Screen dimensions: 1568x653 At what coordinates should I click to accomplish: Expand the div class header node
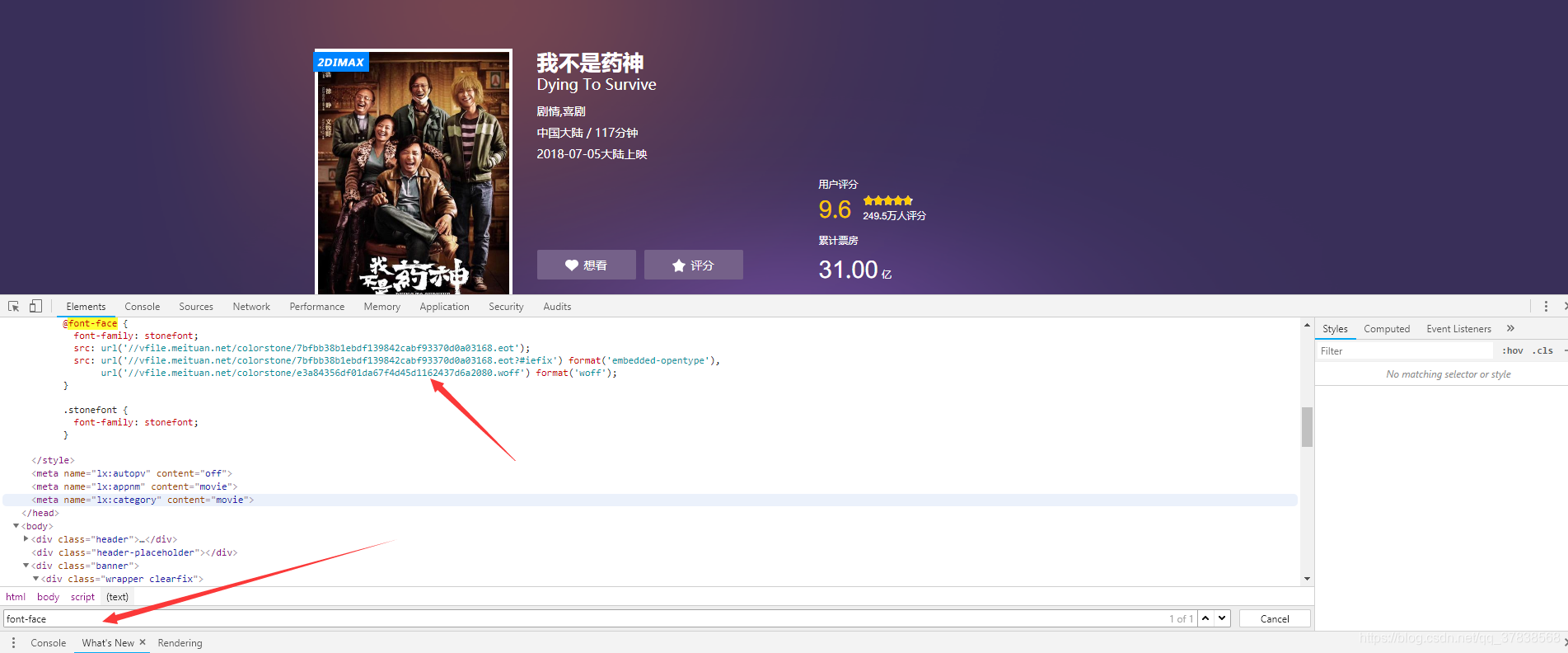(26, 539)
